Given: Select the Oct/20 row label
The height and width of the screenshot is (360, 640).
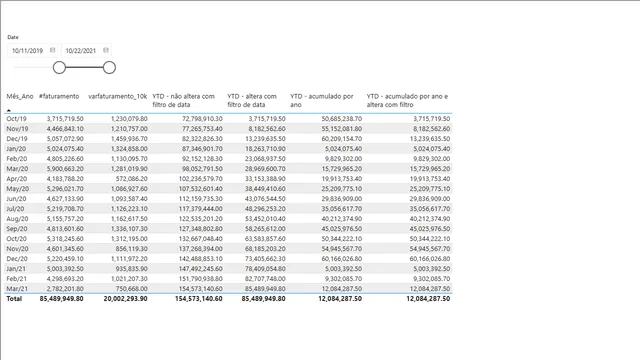Looking at the screenshot, I should coord(16,239).
